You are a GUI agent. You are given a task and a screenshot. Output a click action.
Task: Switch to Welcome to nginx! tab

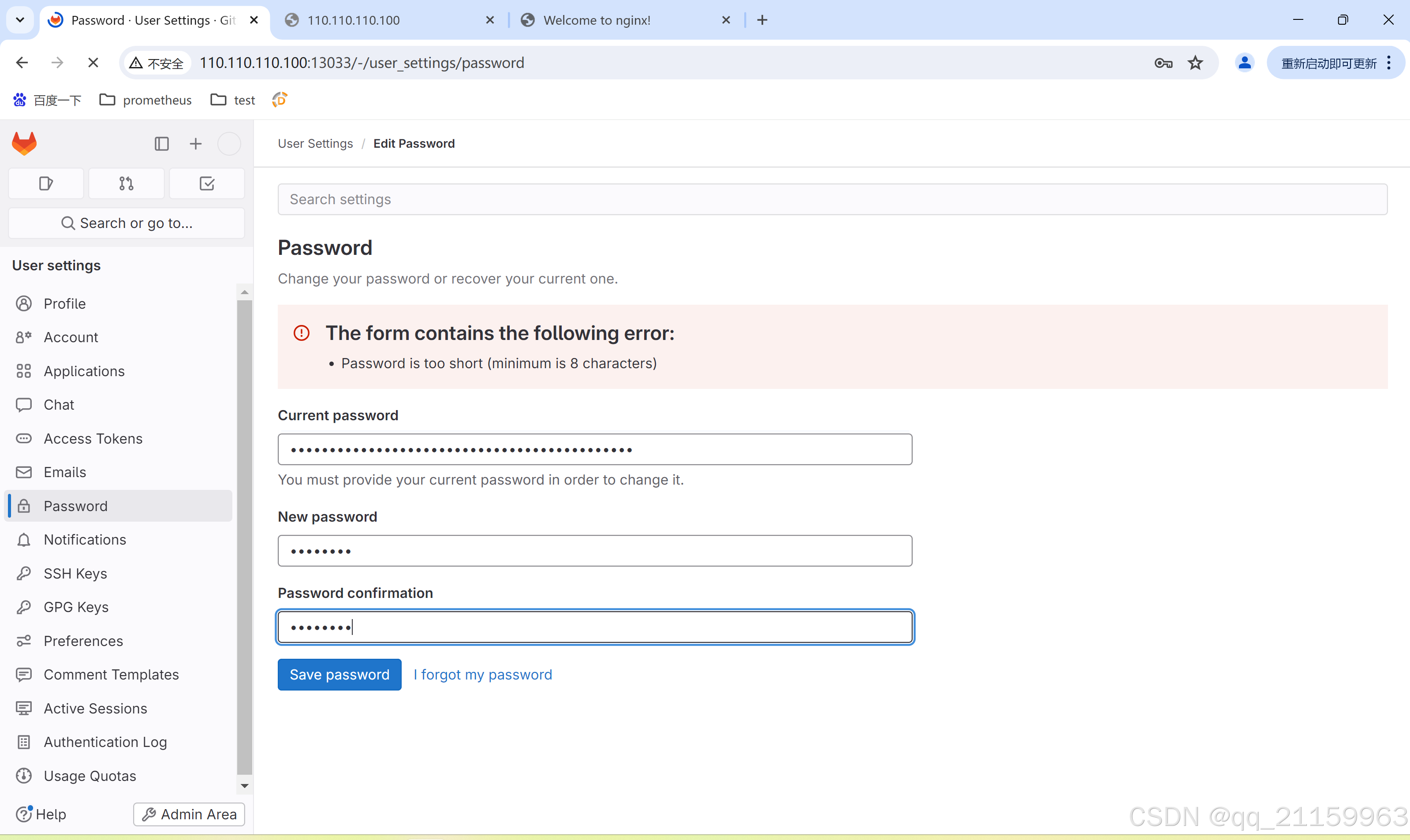[597, 20]
